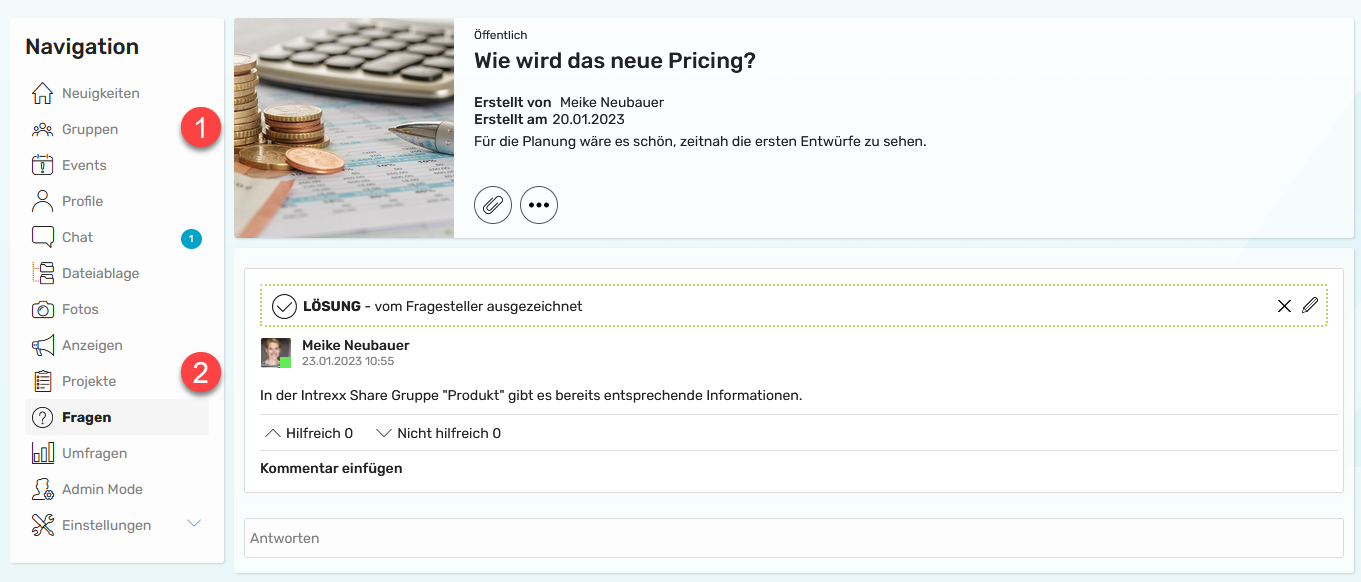Click the Neuigkeiten house icon

point(42,93)
